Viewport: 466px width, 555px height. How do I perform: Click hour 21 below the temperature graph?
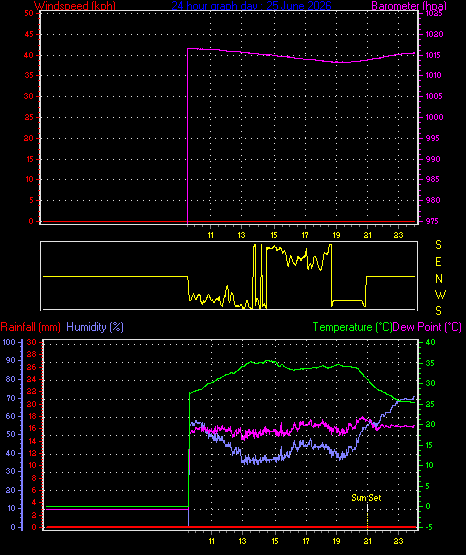368,541
